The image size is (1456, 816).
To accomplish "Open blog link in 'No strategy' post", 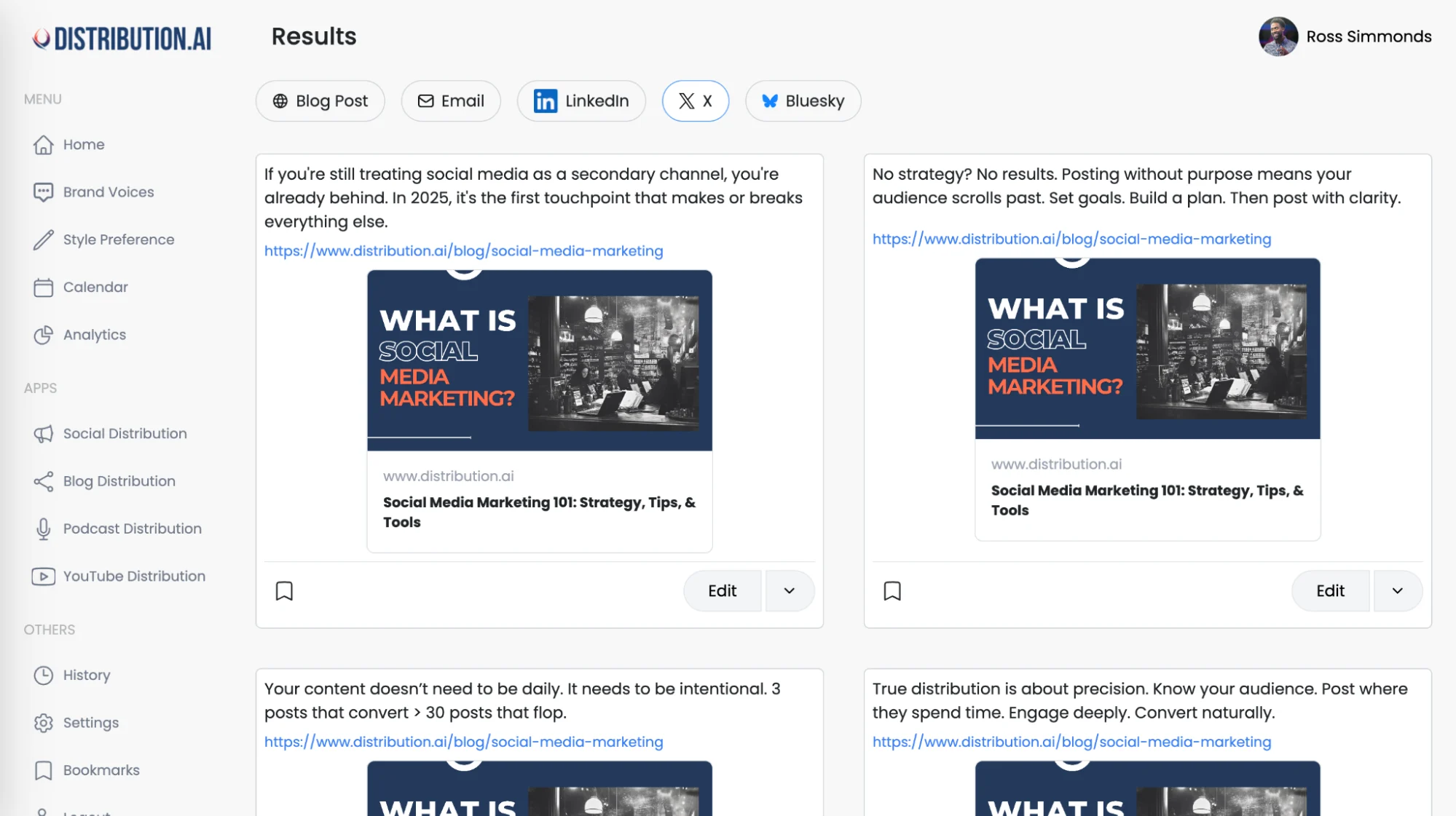I will pos(1072,239).
